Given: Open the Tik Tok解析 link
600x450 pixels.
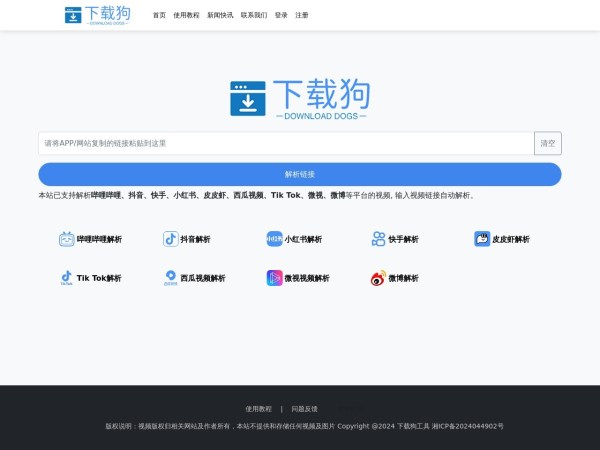Looking at the screenshot, I should click(99, 278).
